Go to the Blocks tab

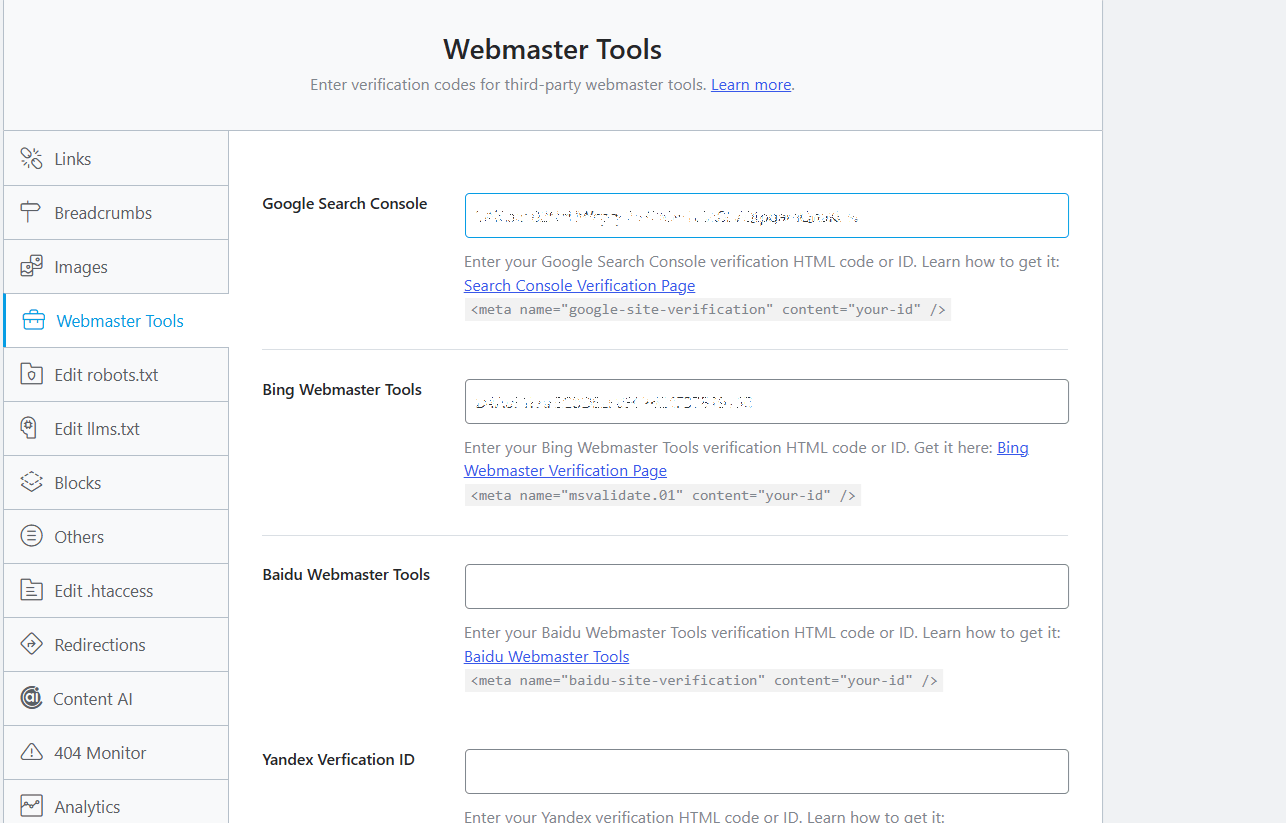116,482
